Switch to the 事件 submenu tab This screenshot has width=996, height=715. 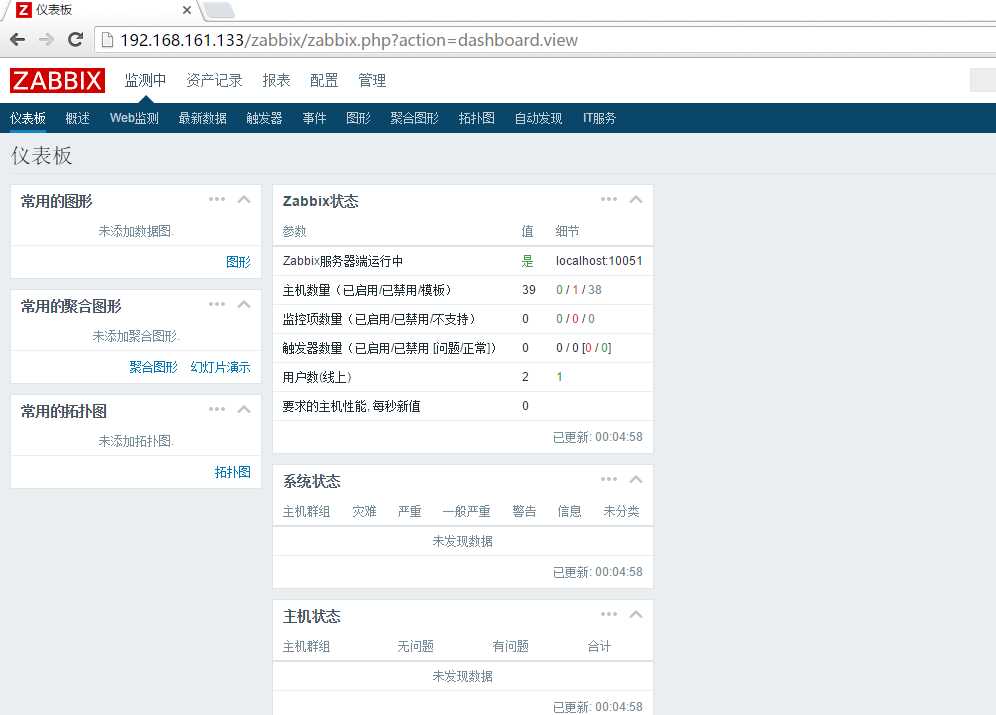[314, 118]
